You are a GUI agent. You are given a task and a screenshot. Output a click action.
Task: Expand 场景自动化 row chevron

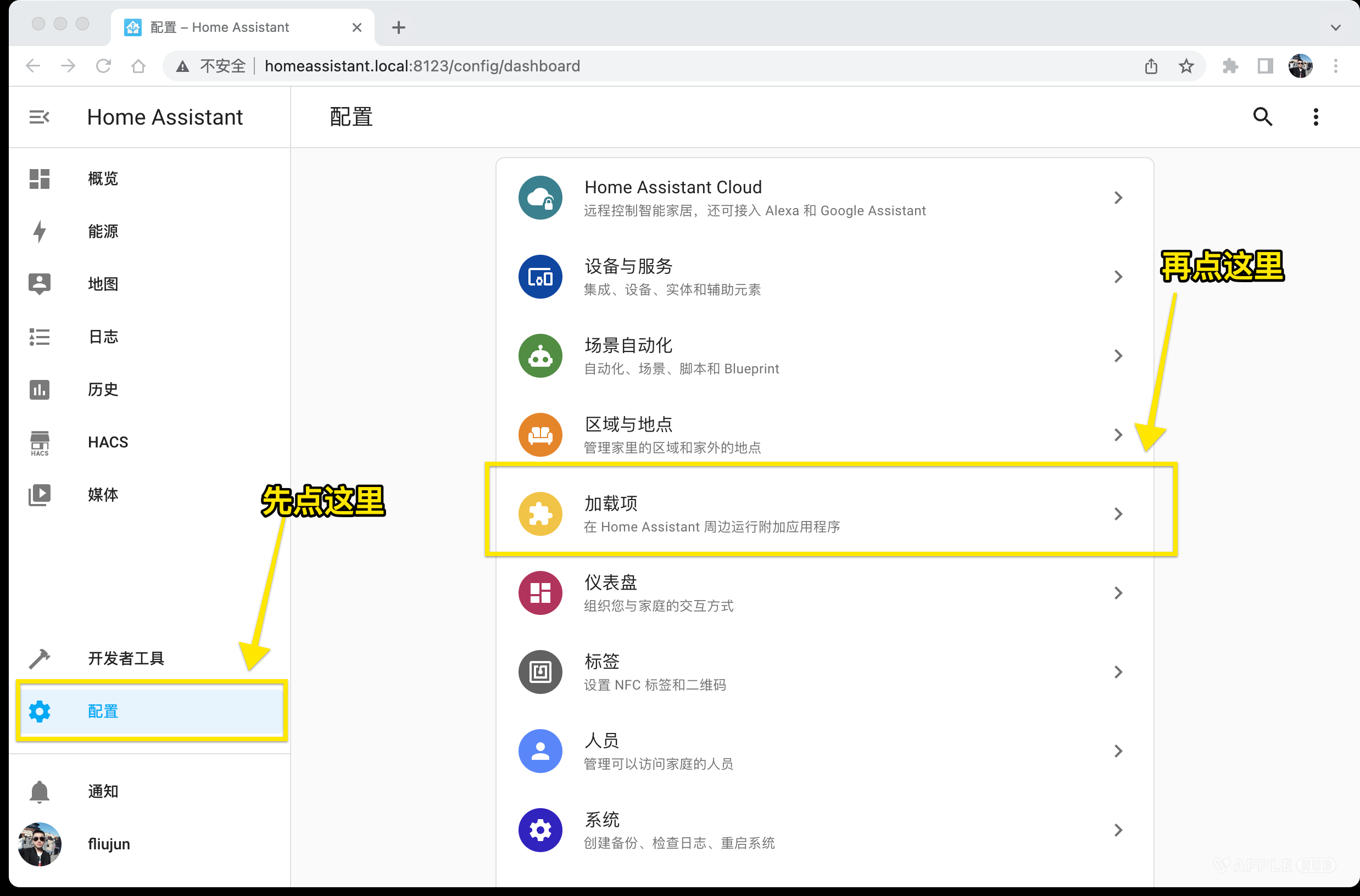click(1118, 356)
